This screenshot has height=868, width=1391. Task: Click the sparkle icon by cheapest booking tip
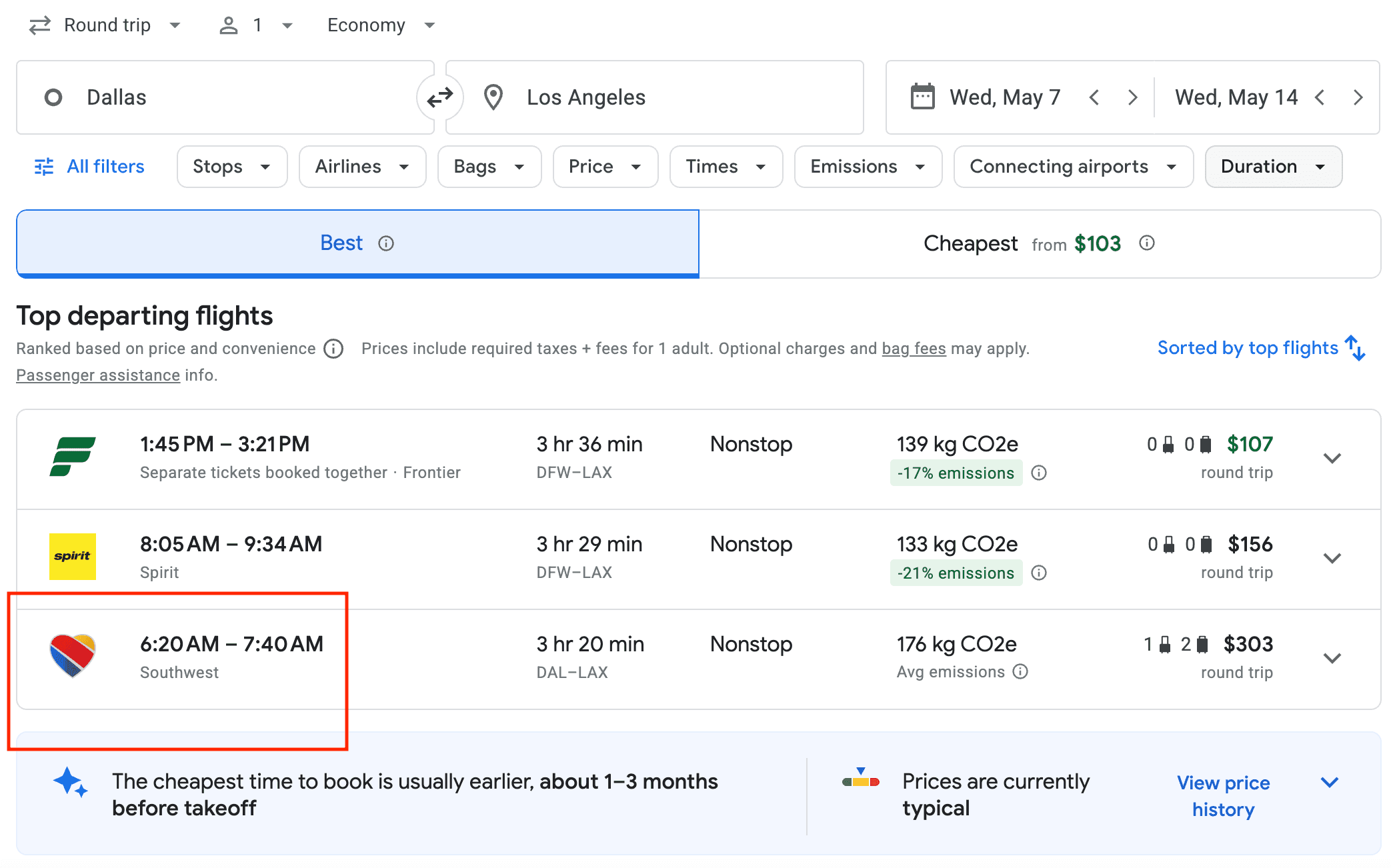coord(70,782)
